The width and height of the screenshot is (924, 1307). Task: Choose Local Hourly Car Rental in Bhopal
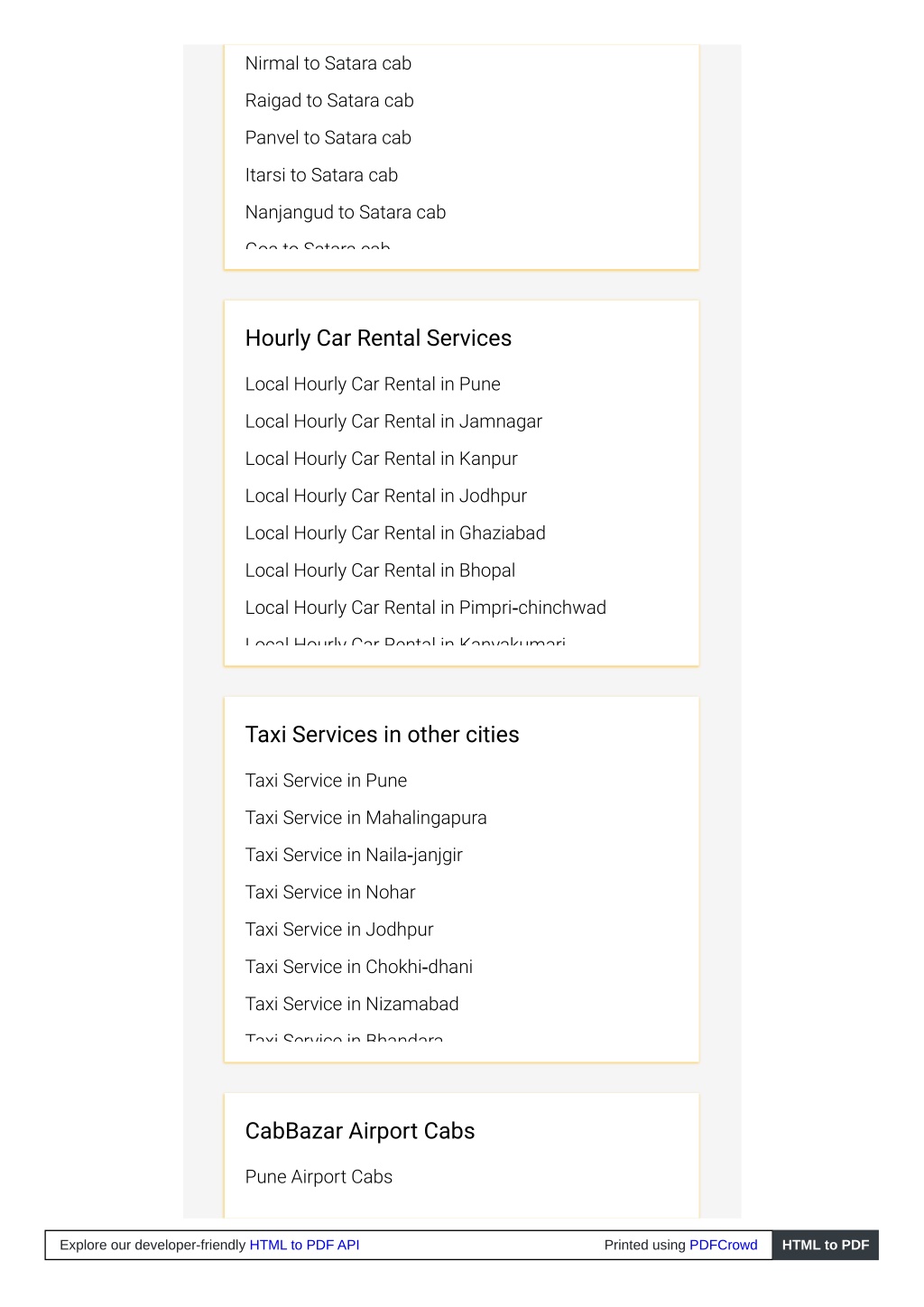[381, 570]
